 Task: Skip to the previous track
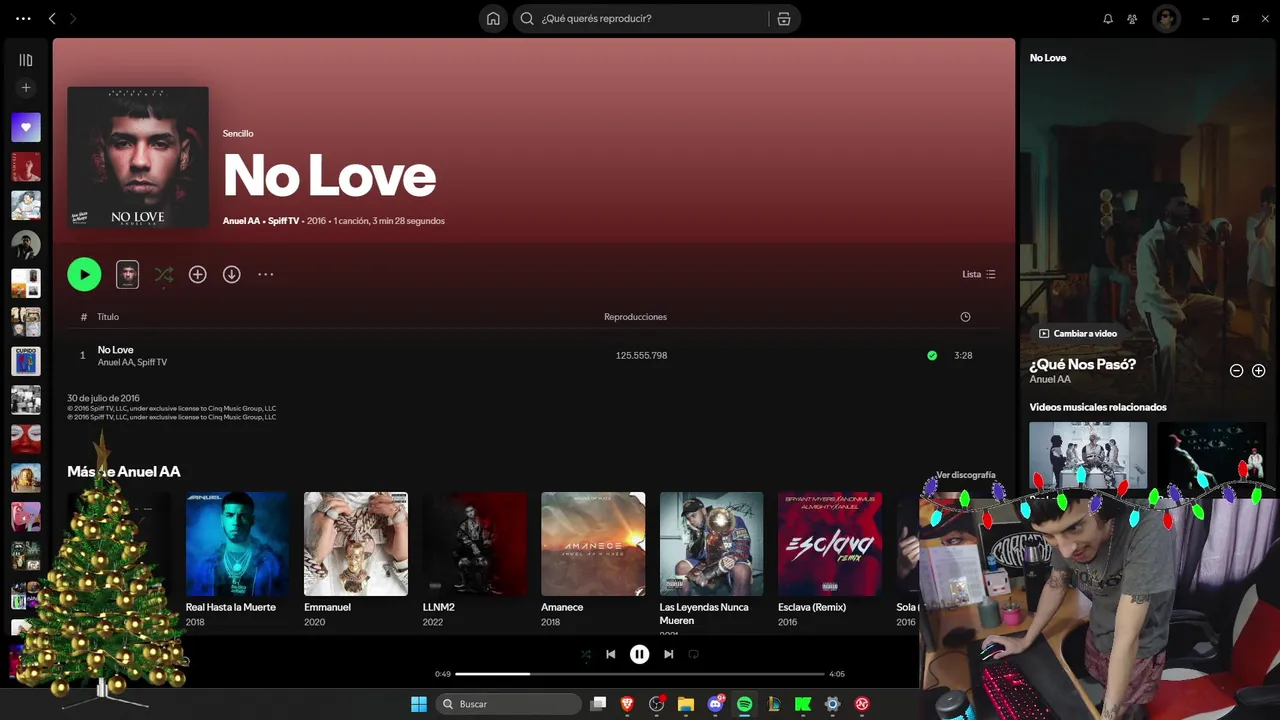click(x=611, y=654)
